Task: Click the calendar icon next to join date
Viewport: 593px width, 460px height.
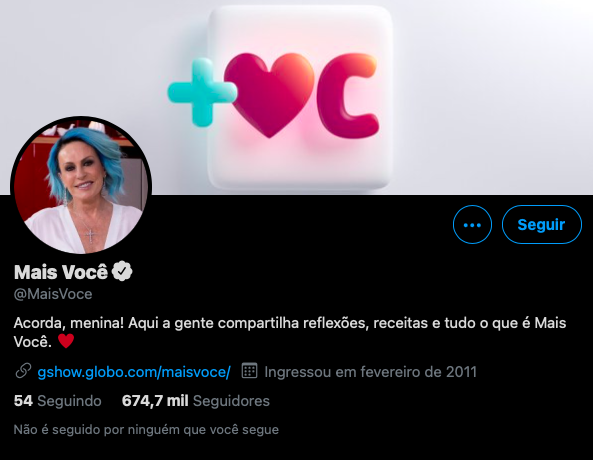Action: pos(250,371)
